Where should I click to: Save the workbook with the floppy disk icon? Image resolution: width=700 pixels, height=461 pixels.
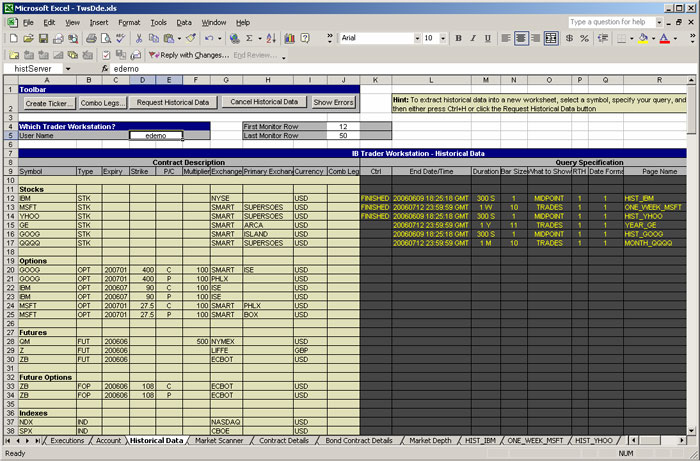pyautogui.click(x=43, y=39)
